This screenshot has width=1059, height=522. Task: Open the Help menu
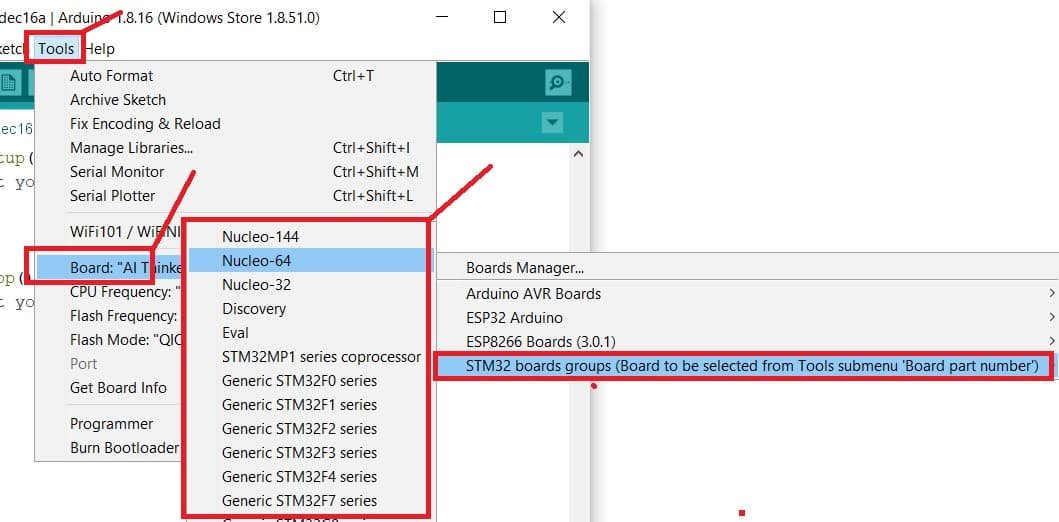point(99,49)
